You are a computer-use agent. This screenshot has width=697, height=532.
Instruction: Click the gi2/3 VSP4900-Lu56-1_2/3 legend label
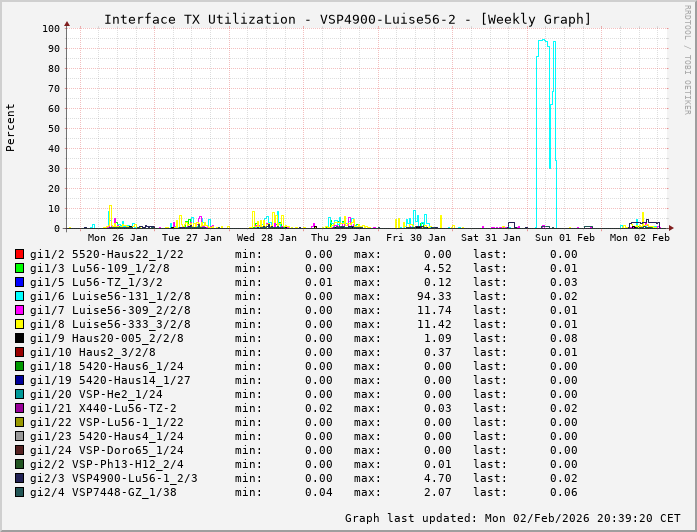point(113,478)
